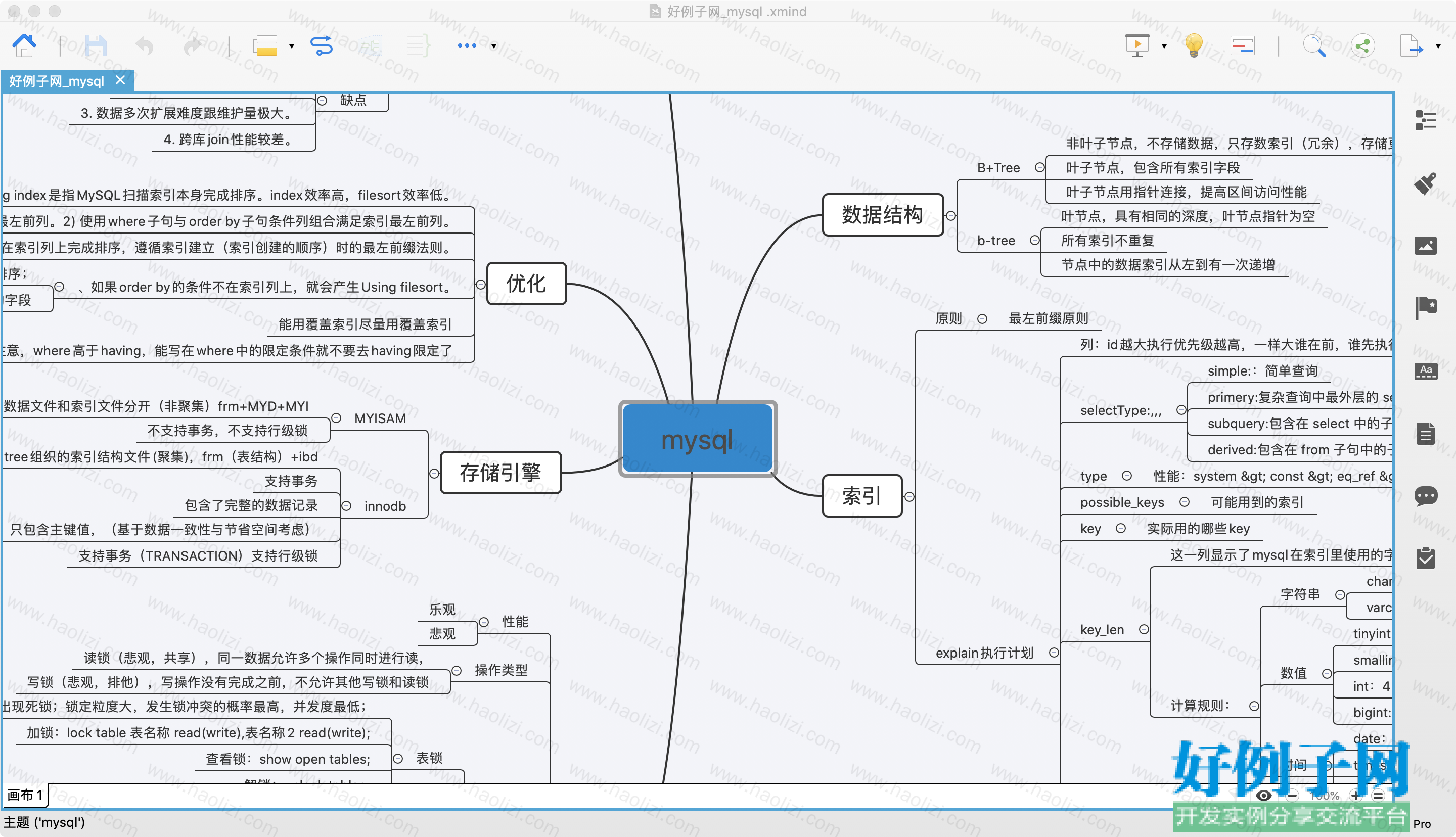Select the 支持事务（TRANSACTION）支持行级锁 subtopic
1456x837 pixels.
tap(198, 555)
